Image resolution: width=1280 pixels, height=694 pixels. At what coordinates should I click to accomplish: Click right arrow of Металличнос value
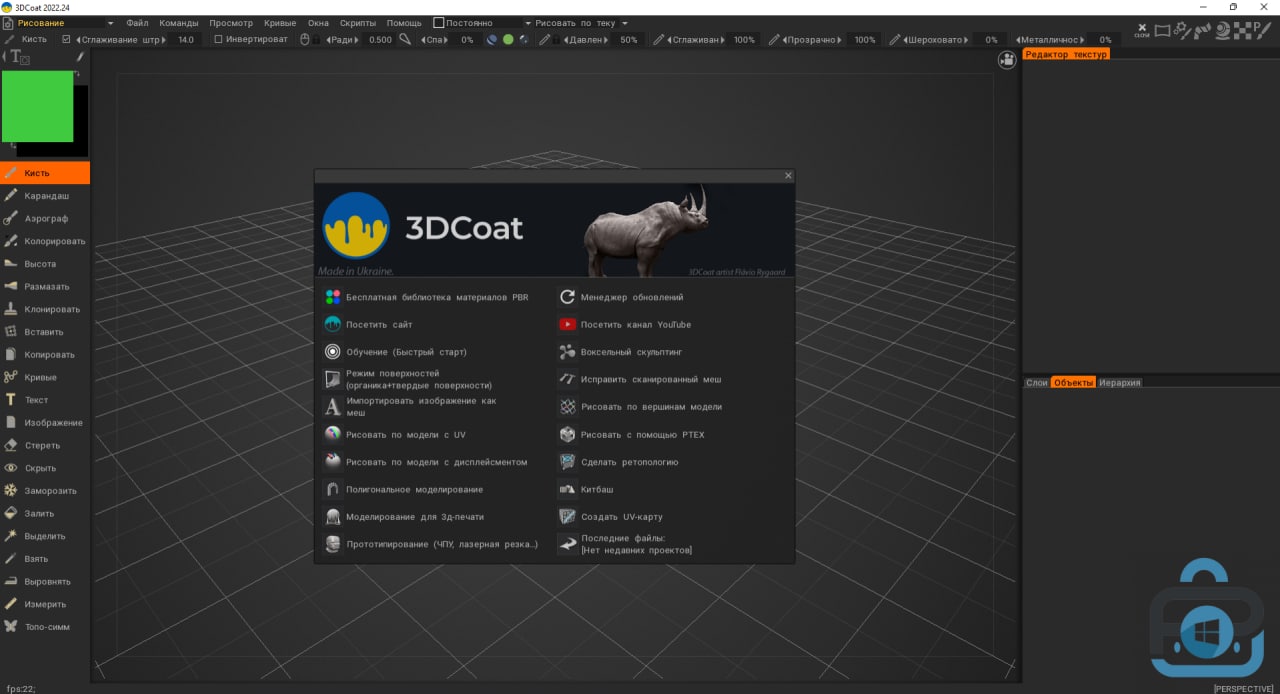coord(1082,40)
